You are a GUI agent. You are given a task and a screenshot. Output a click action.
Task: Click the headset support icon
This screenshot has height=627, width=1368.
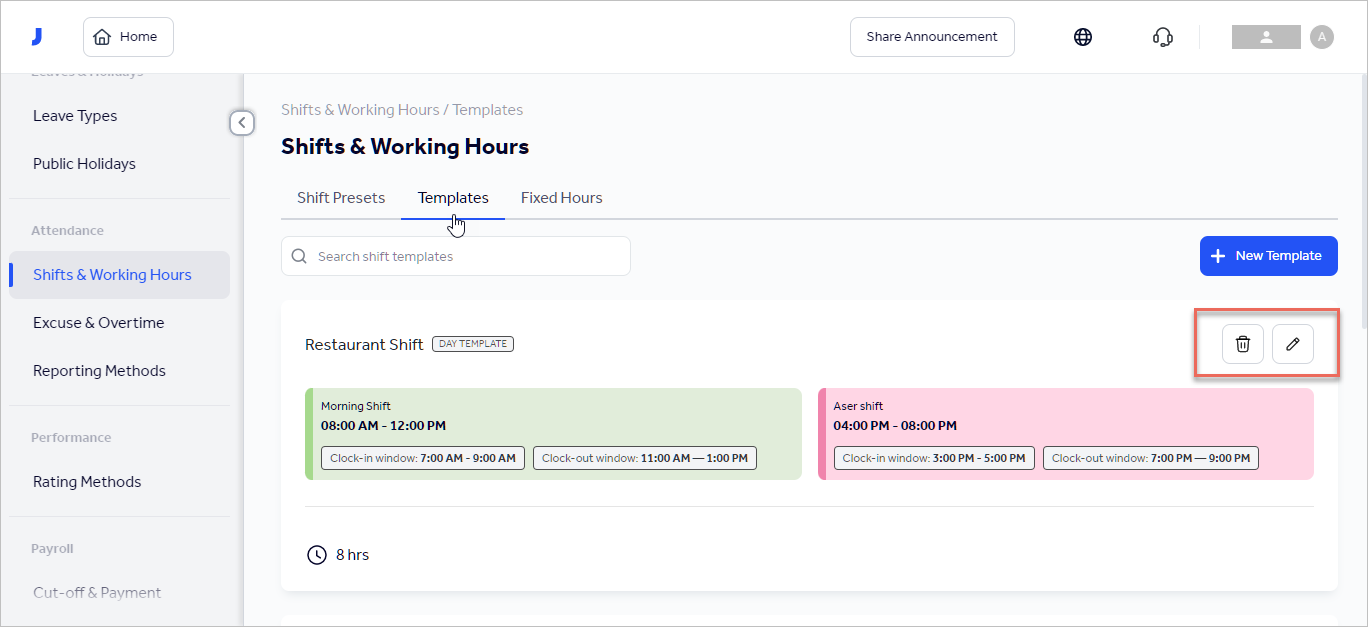coord(1162,36)
